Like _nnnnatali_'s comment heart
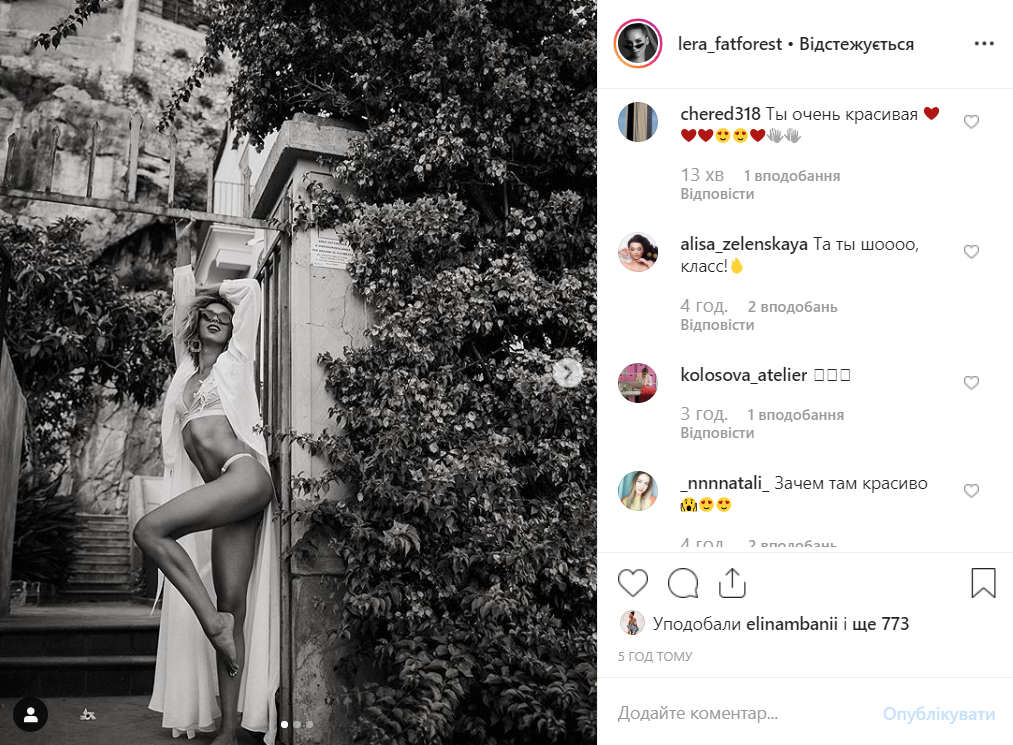The image size is (1013, 745). [x=971, y=491]
